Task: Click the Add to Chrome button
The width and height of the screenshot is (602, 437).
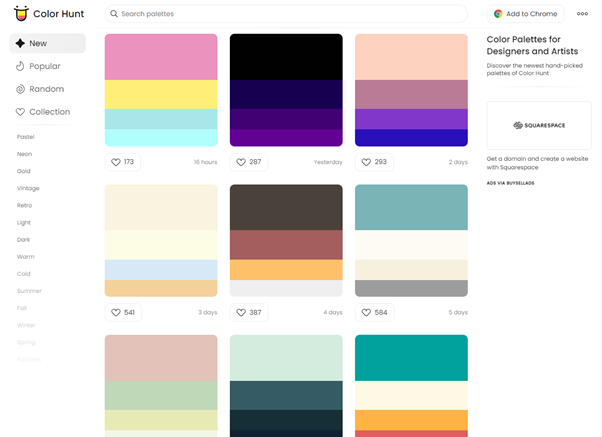Action: click(526, 14)
